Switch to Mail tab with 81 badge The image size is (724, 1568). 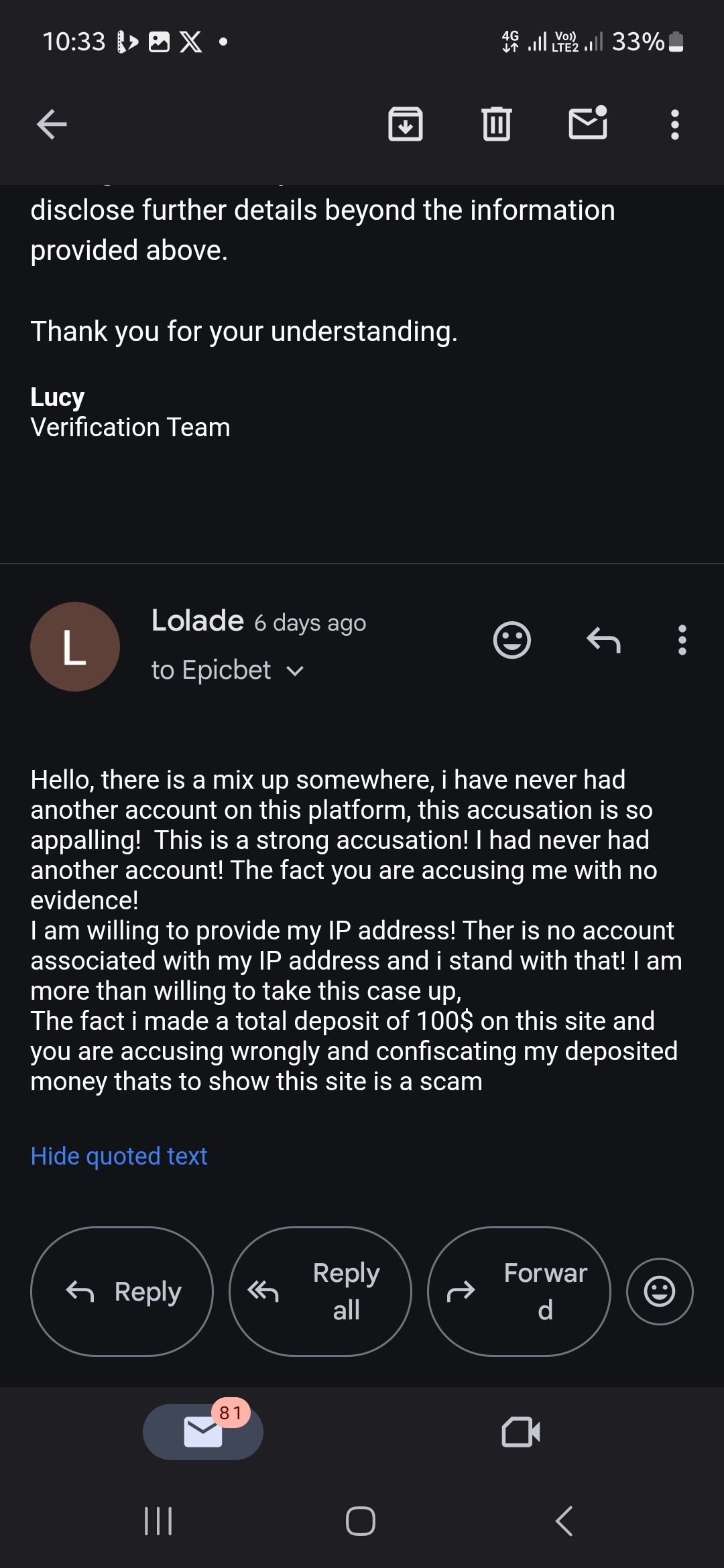(x=203, y=1432)
